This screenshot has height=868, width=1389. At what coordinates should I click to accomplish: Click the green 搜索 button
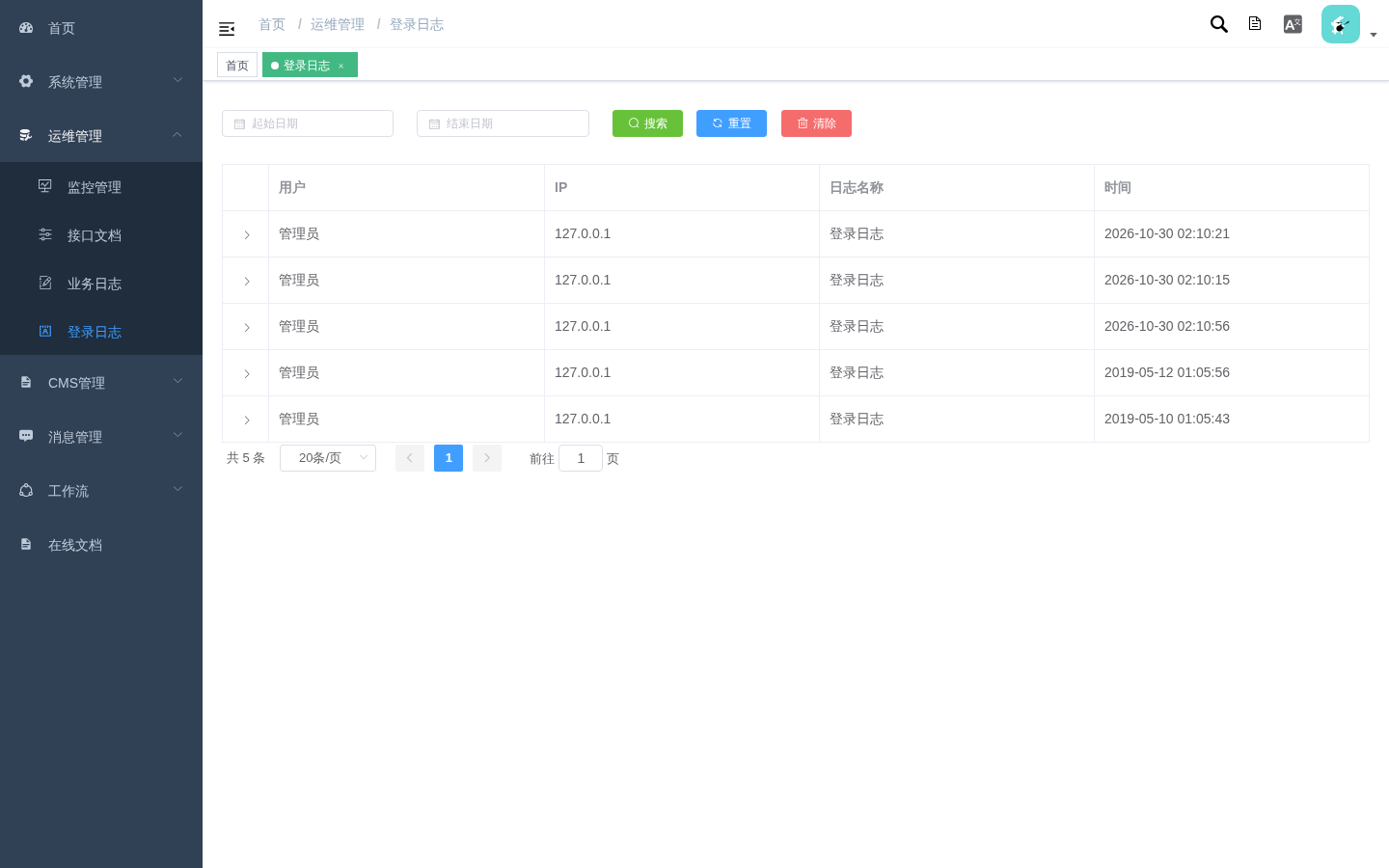tap(647, 123)
